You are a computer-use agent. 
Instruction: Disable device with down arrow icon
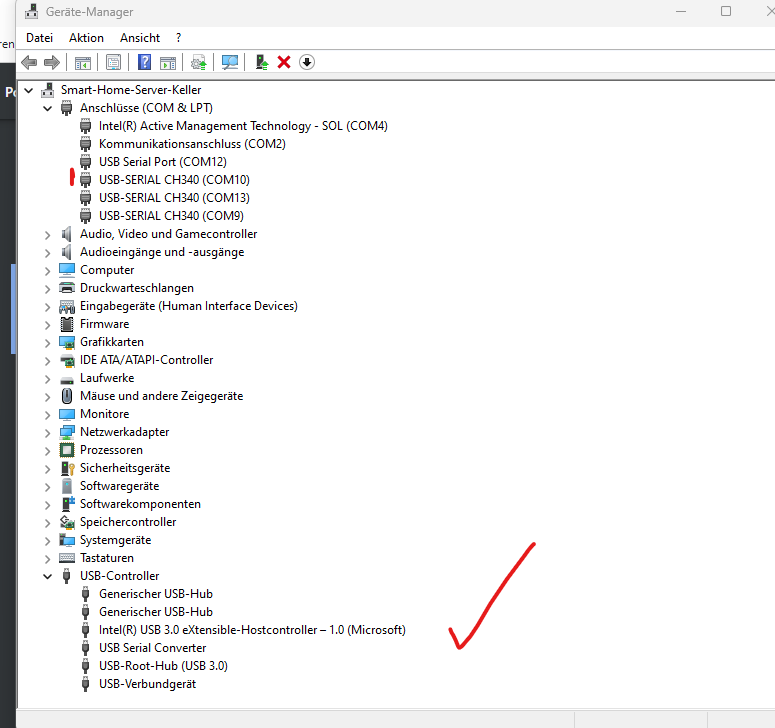tap(307, 62)
